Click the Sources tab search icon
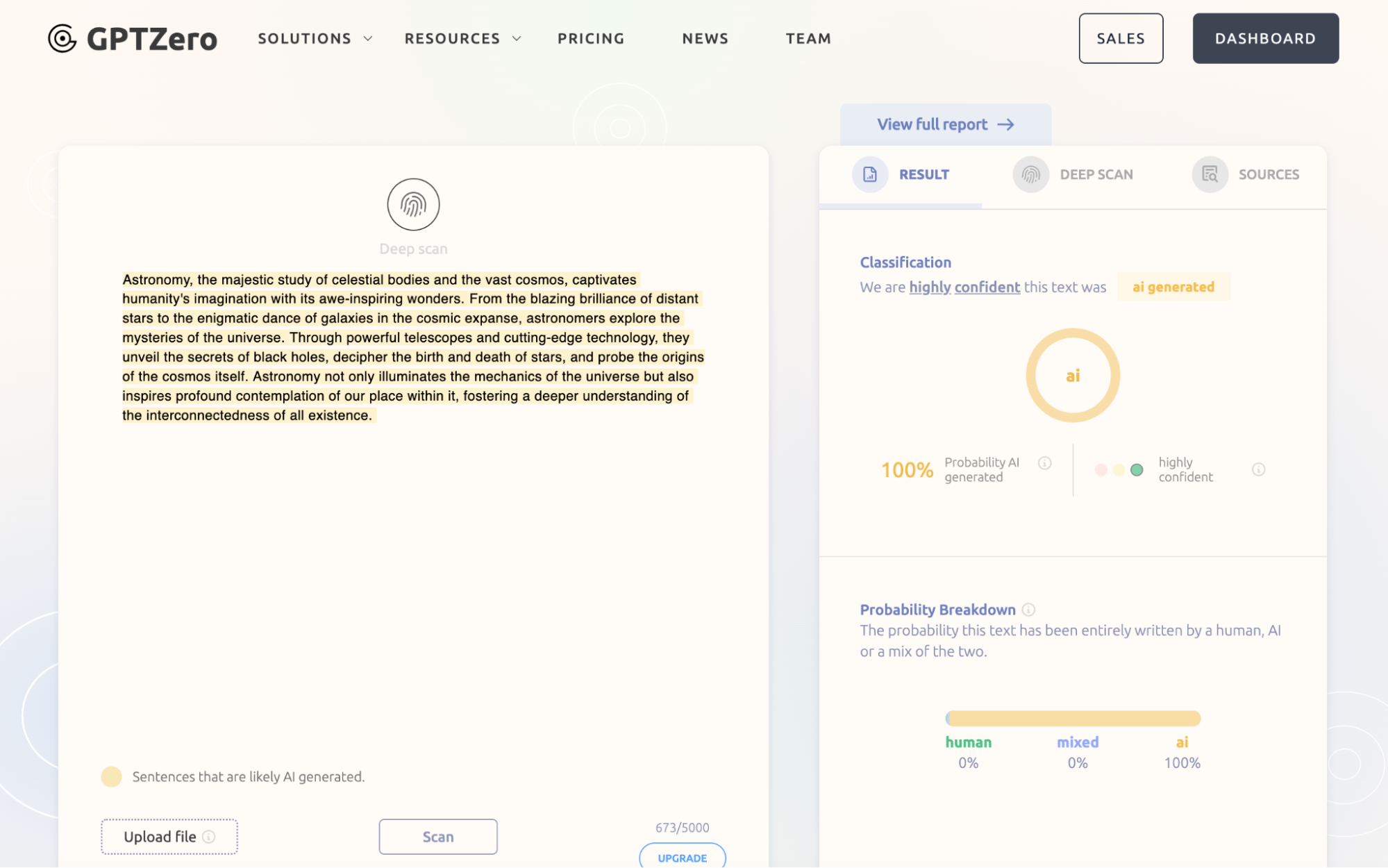 click(1210, 174)
